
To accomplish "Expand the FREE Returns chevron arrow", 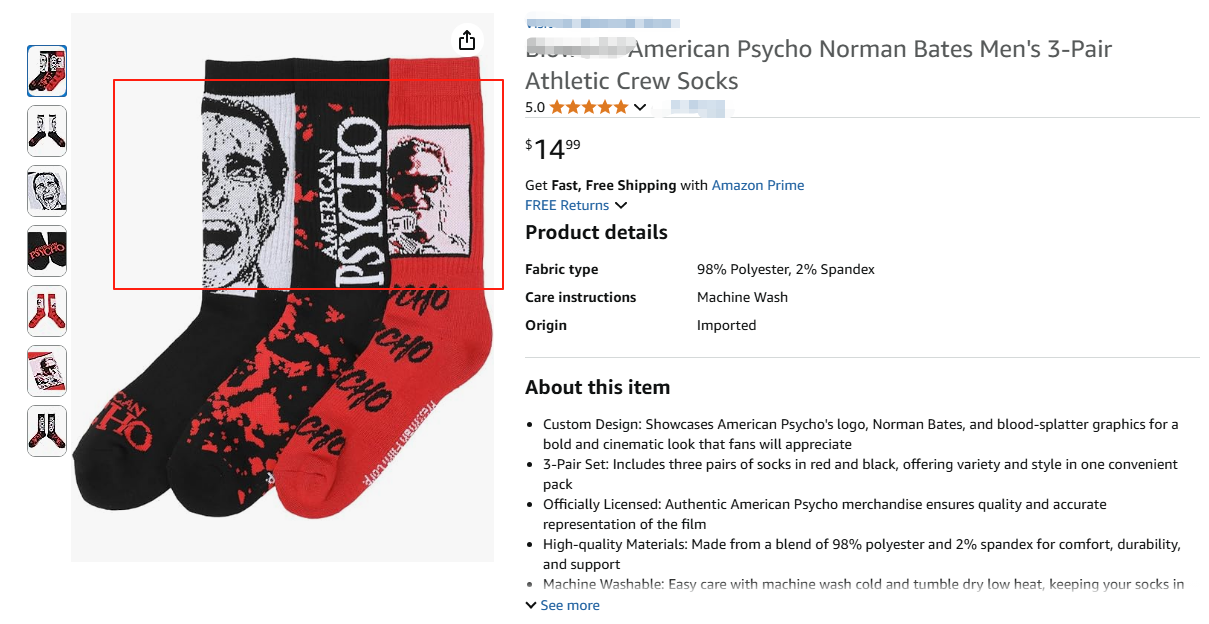I will coord(621,206).
